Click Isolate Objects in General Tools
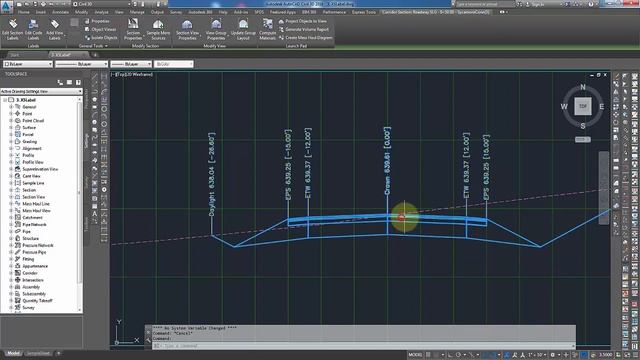Viewport: 640px width, 360px height. click(101, 38)
